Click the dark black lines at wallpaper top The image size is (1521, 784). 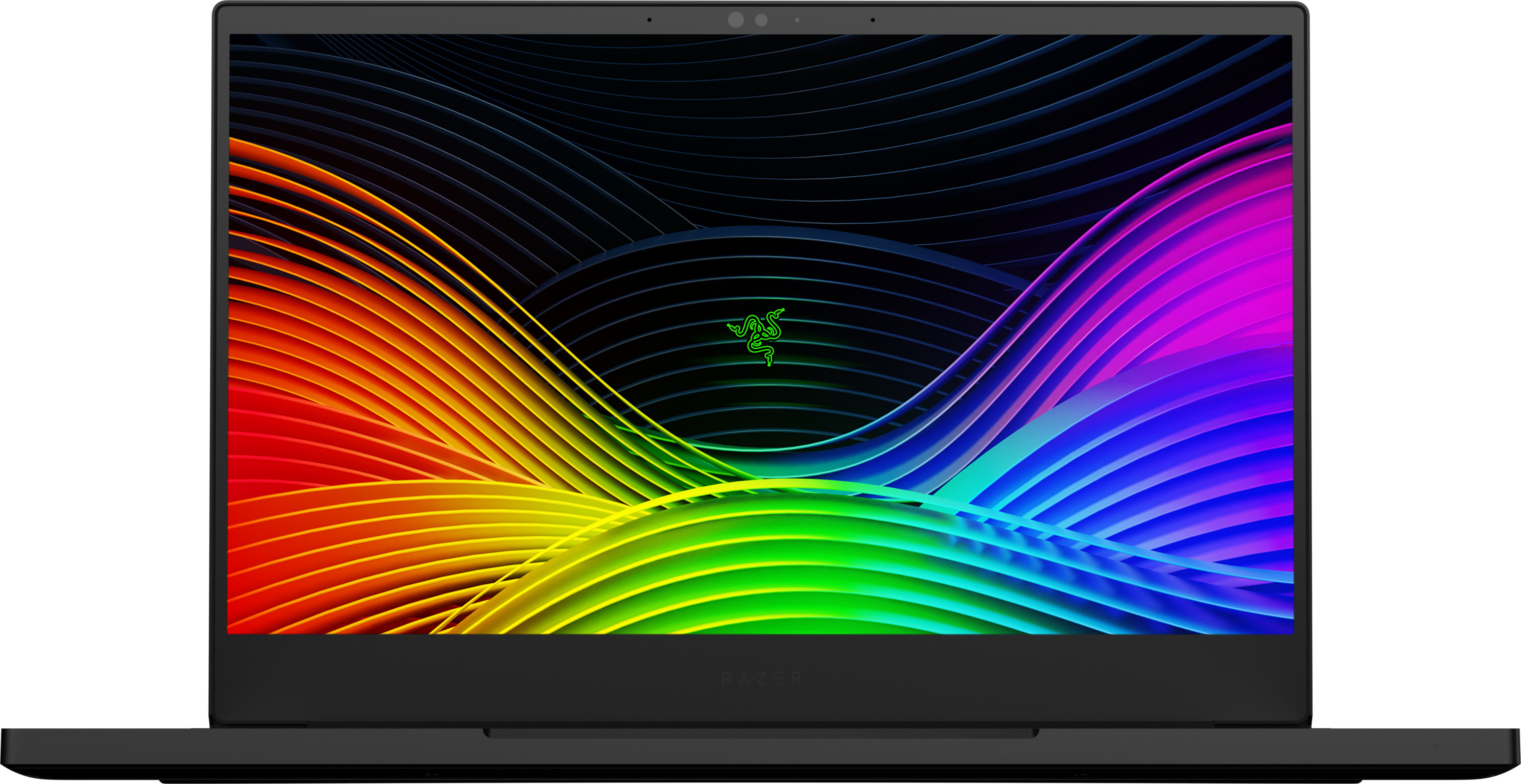pyautogui.click(x=767, y=106)
